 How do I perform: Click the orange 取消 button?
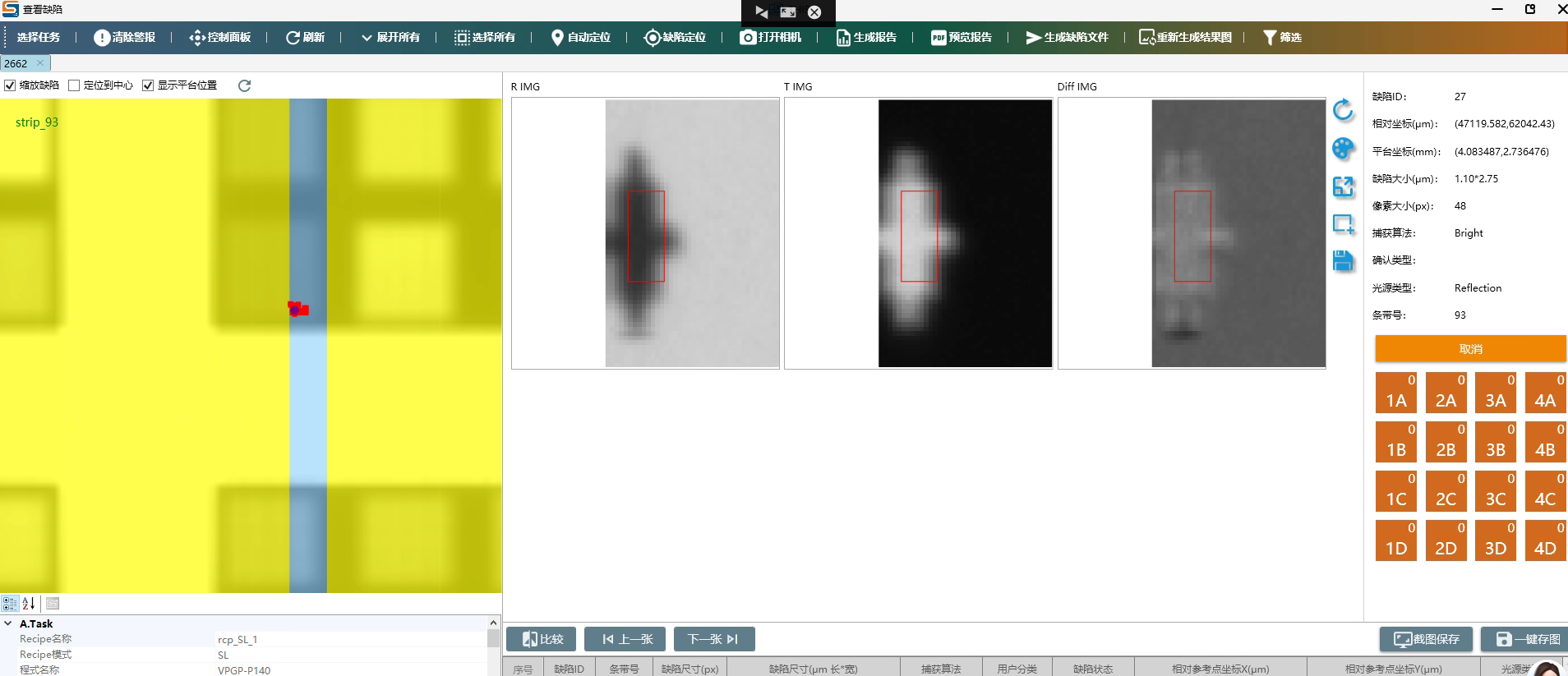(1470, 349)
